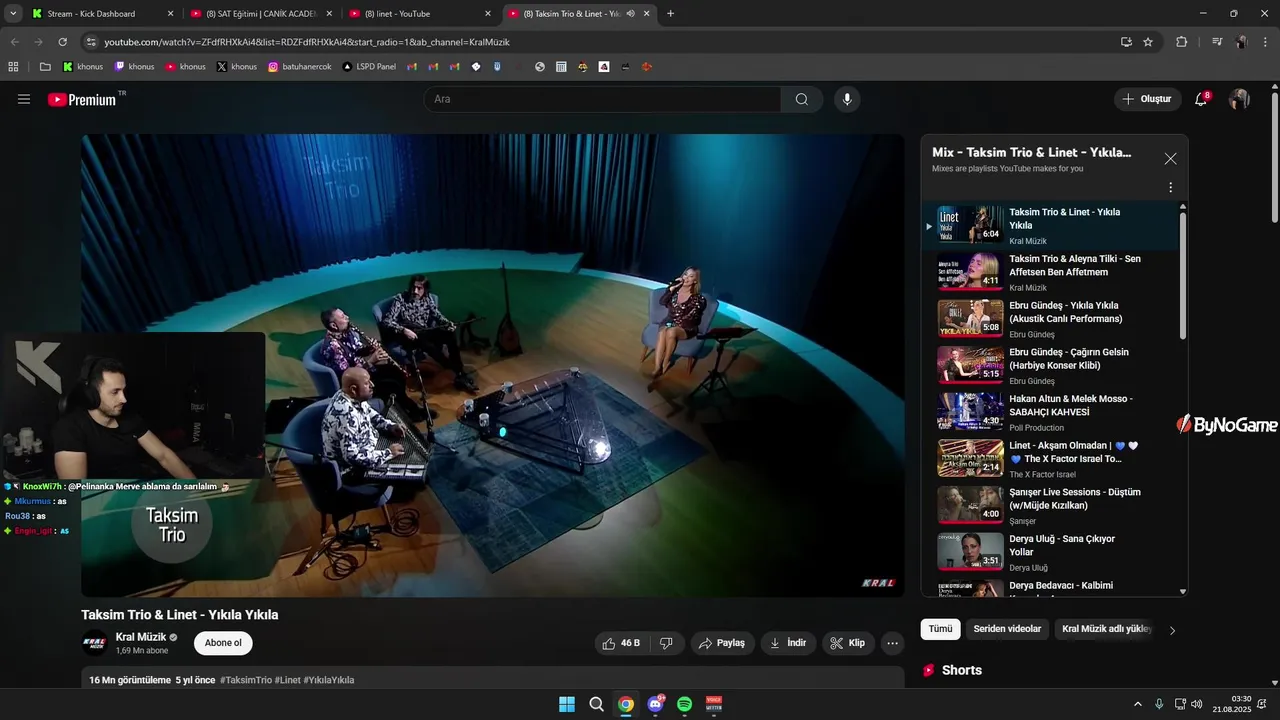Create a clip with Klip button
Screen dimensions: 1280x720
click(848, 643)
